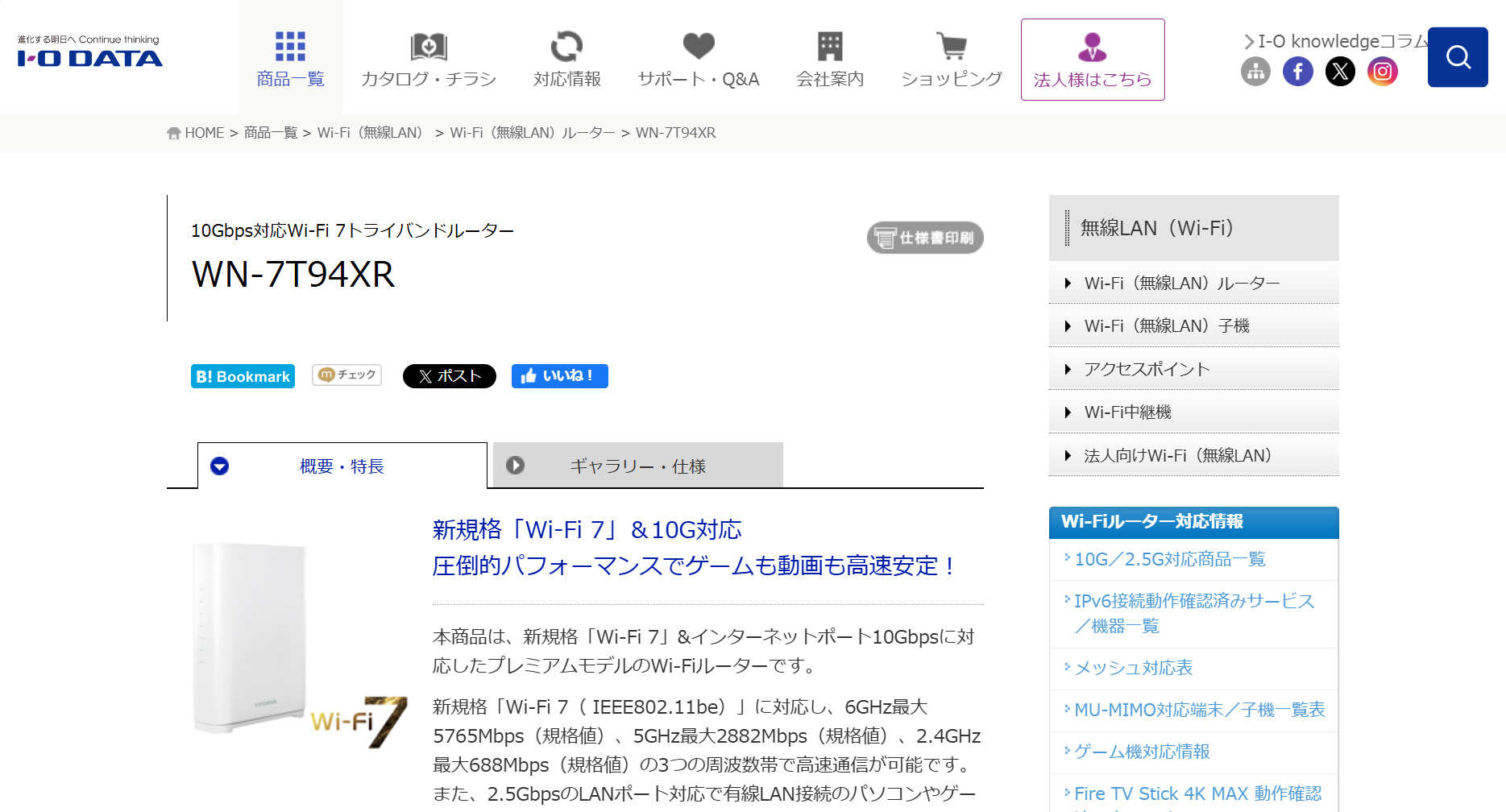Viewport: 1506px width, 812px height.
Task: Open the I-O knowledgeコラム link
Action: click(1336, 41)
